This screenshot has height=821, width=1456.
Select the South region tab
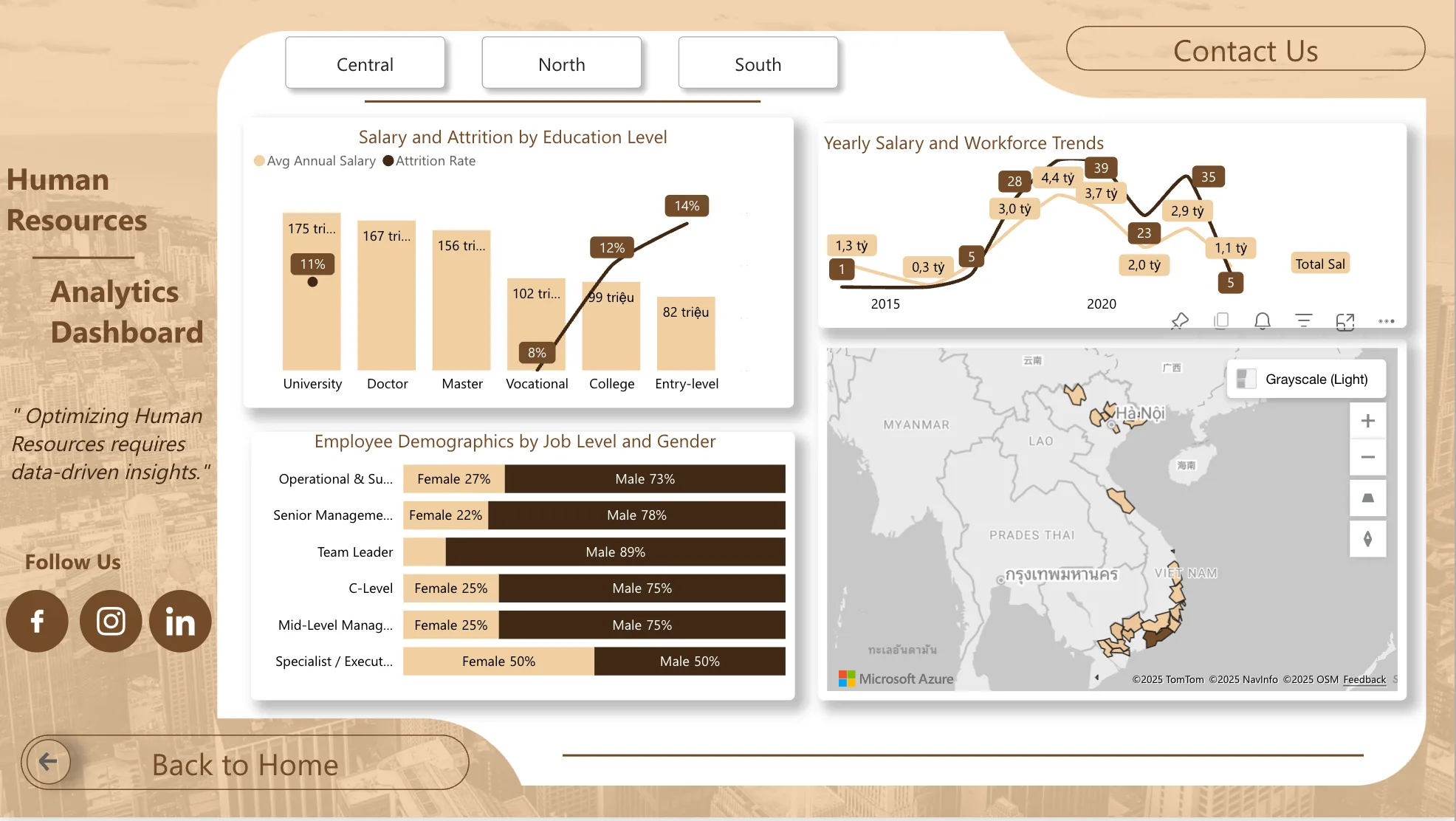(x=758, y=63)
